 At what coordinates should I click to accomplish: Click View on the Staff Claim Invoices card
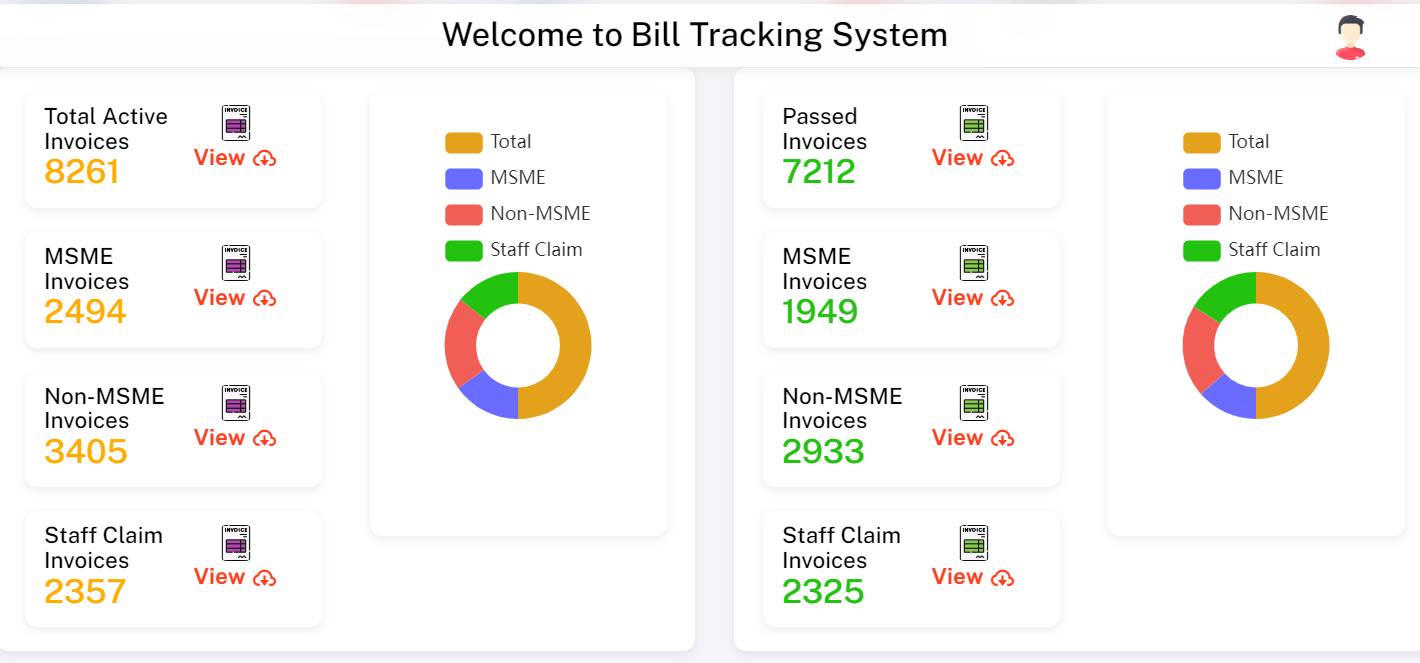click(220, 578)
